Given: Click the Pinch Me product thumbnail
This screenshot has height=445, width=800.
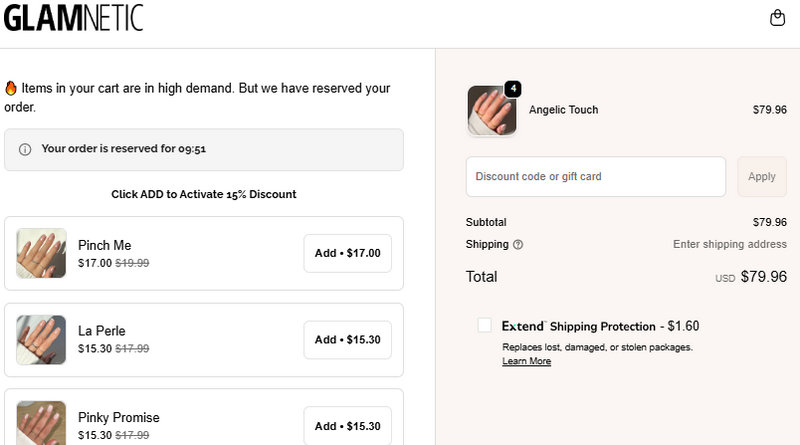Looking at the screenshot, I should point(42,253).
